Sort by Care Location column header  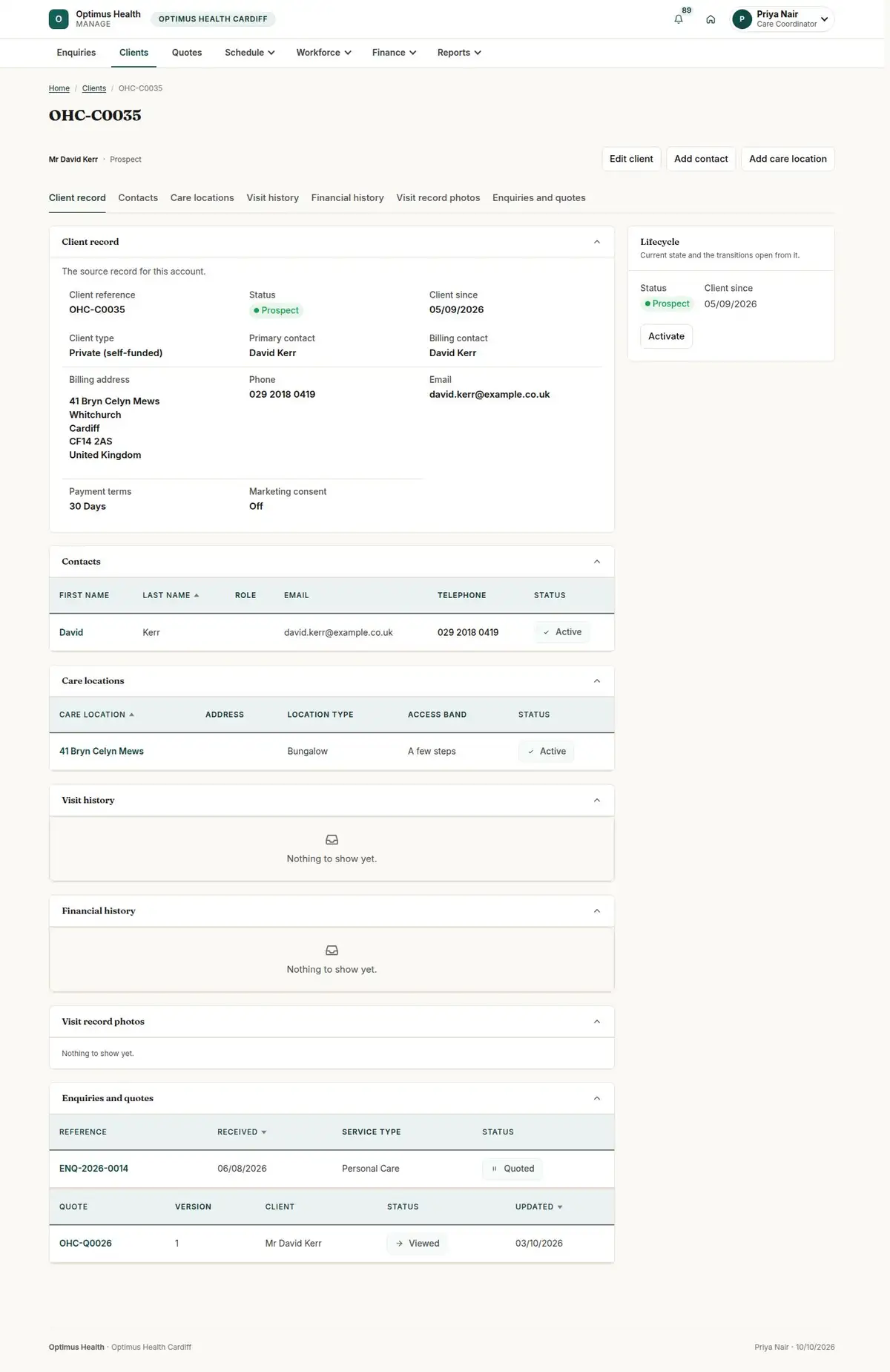click(x=96, y=715)
